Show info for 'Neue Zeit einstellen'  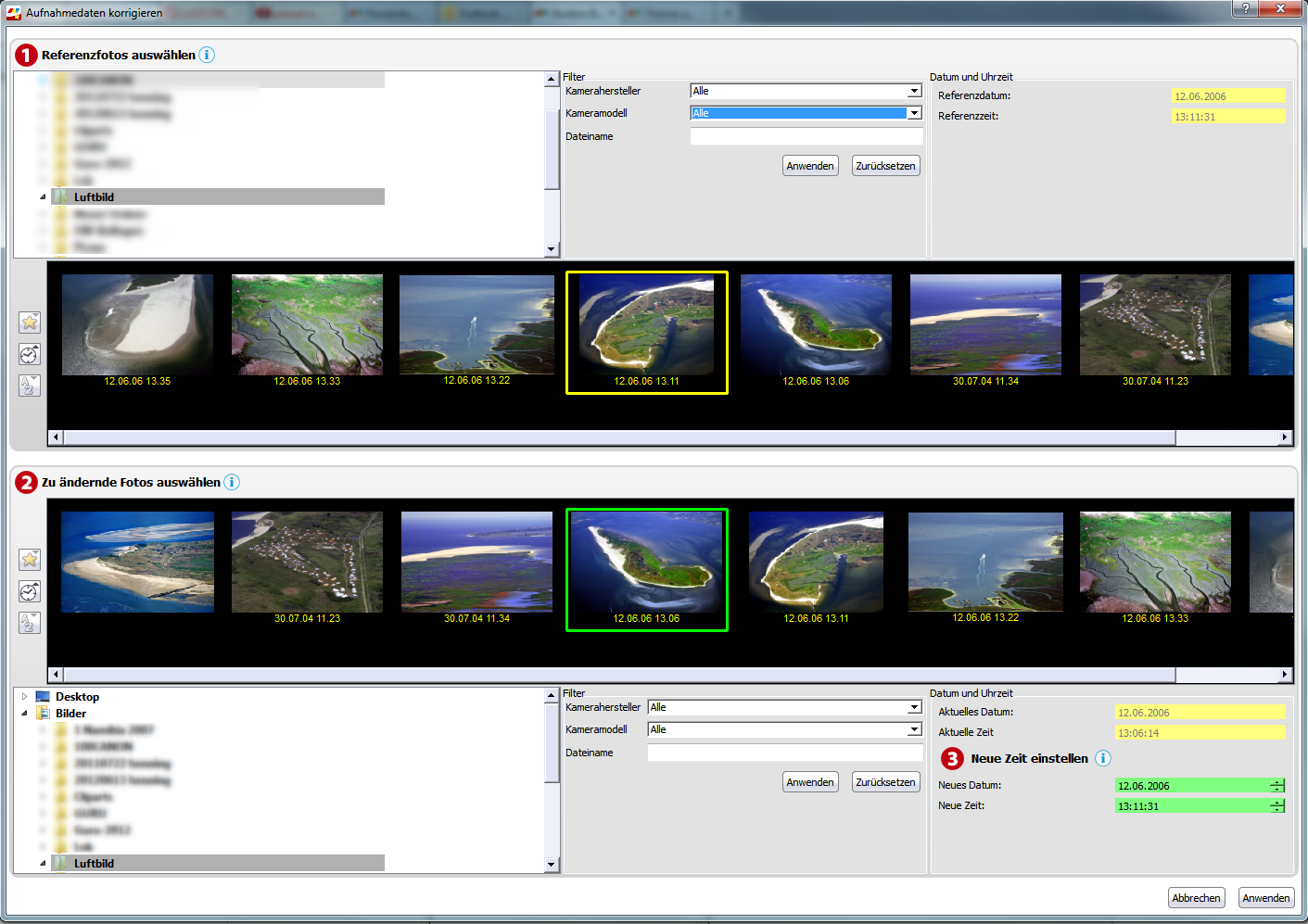[1102, 758]
